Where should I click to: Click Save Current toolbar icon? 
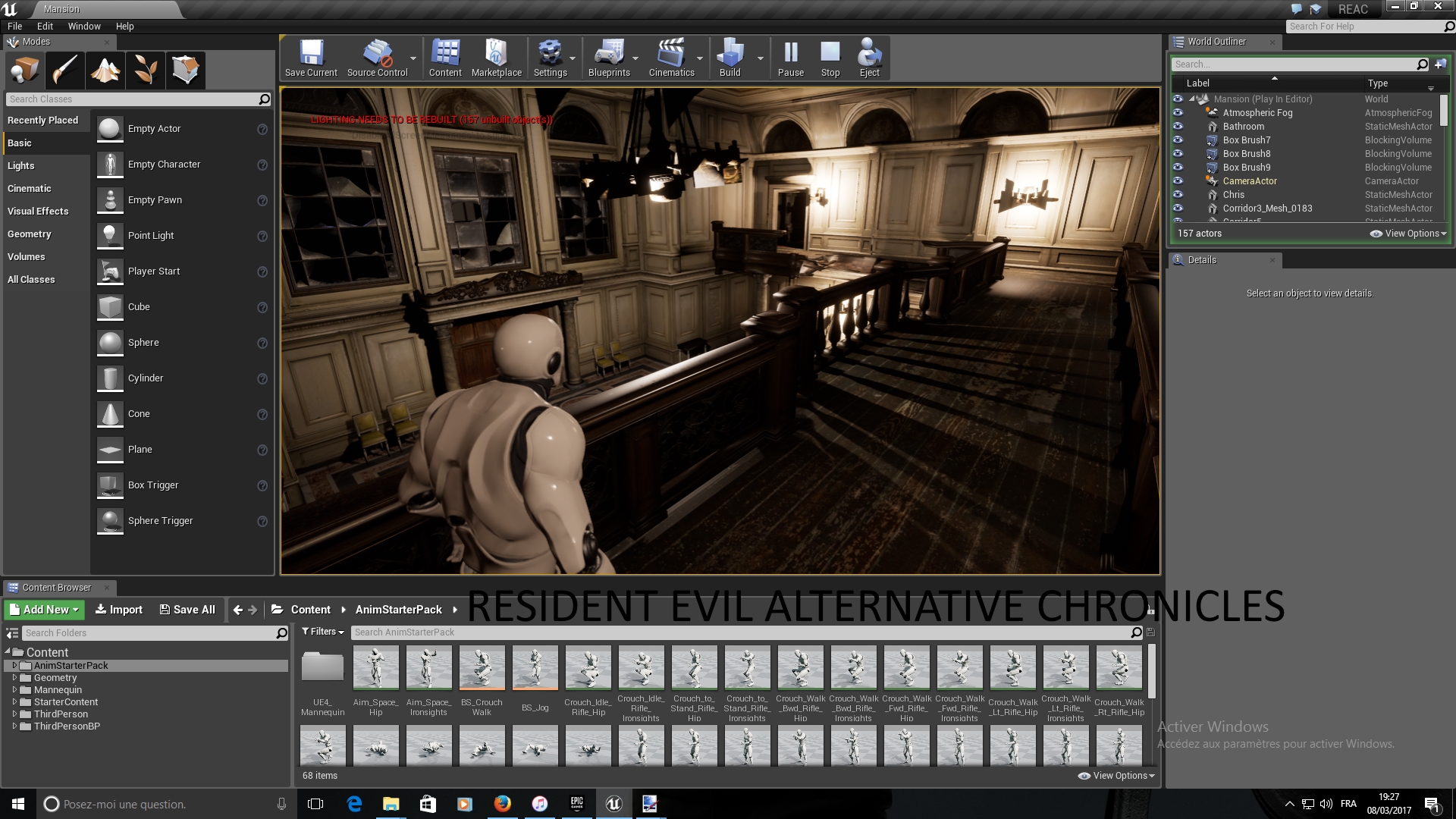click(311, 58)
